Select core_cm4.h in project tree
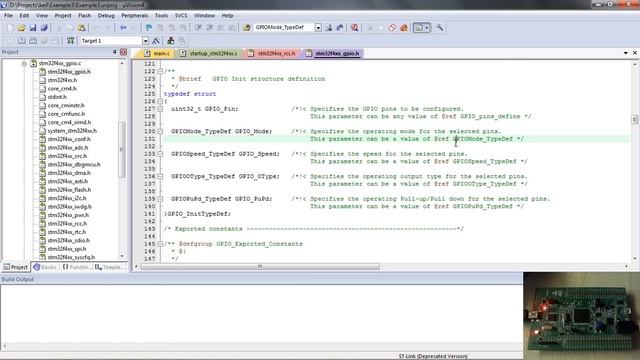 (x=62, y=89)
